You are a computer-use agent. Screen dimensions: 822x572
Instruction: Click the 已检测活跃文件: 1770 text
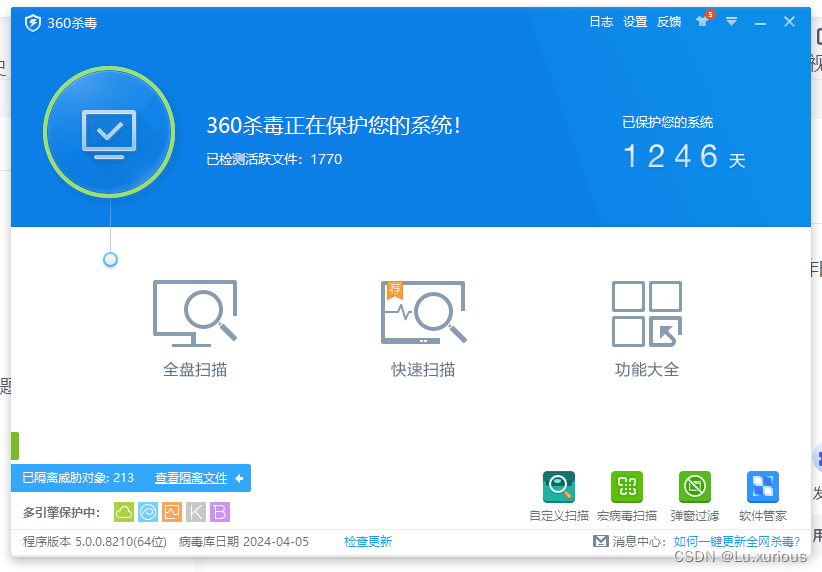(274, 159)
